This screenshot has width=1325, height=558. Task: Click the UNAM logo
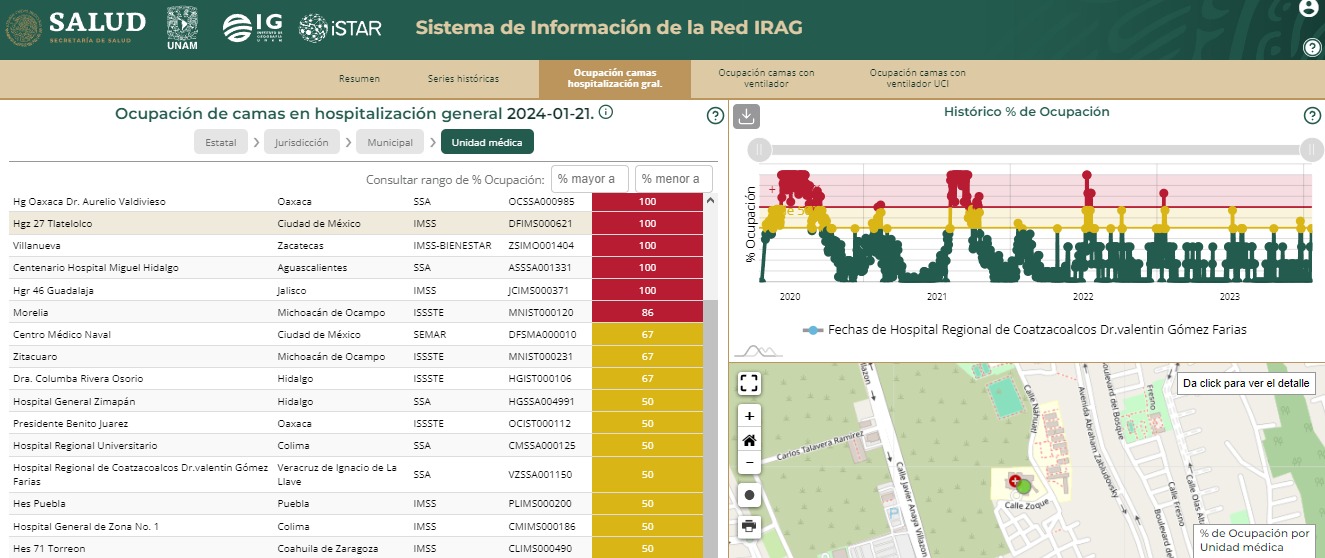tap(182, 28)
